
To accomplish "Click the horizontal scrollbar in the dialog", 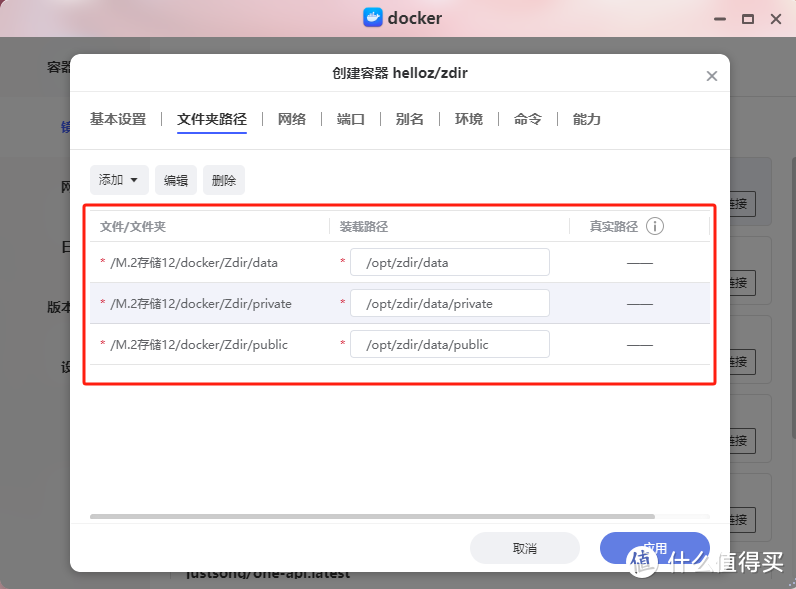I will pyautogui.click(x=372, y=516).
